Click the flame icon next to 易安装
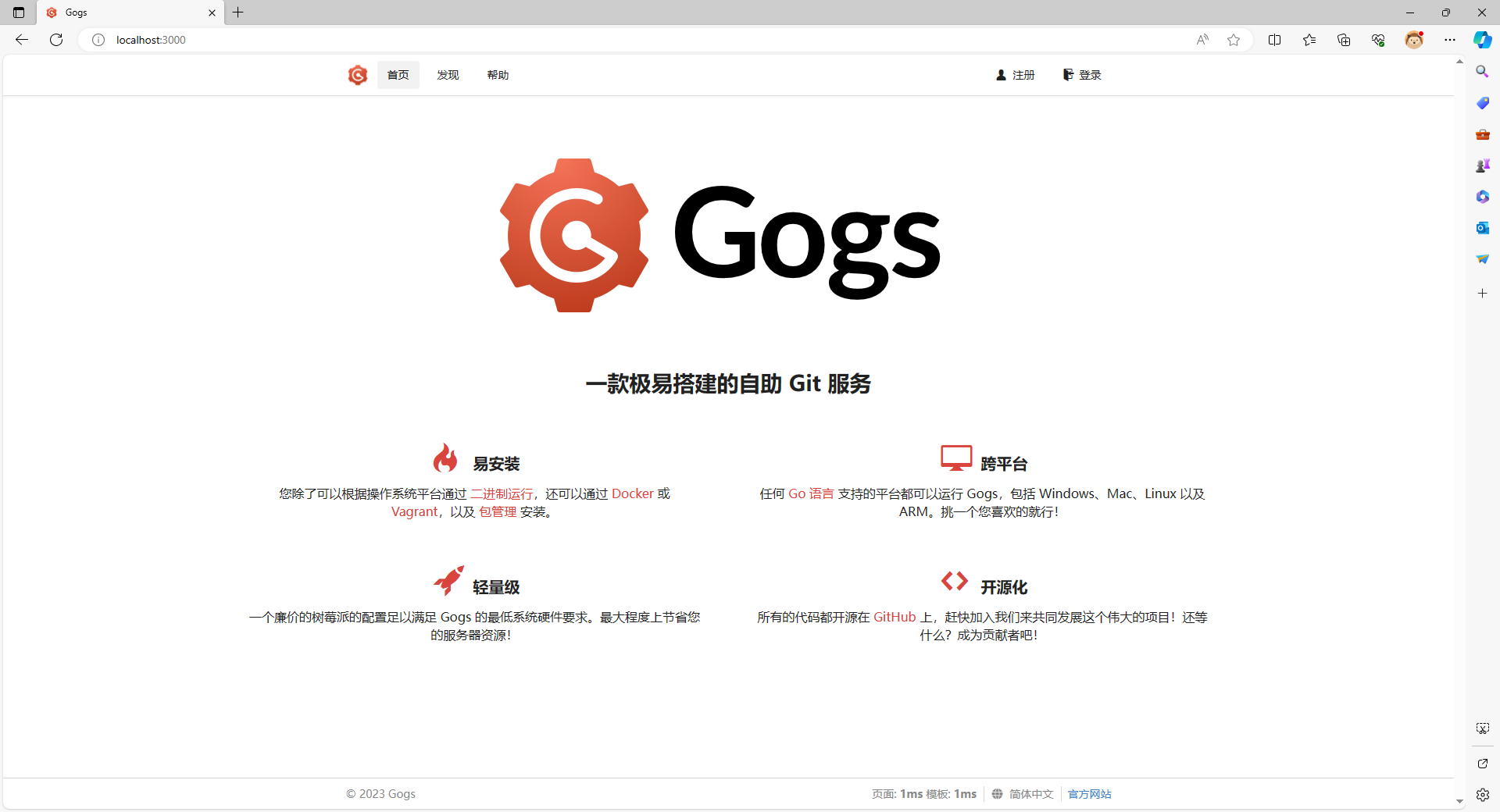The width and height of the screenshot is (1500, 812). [445, 458]
